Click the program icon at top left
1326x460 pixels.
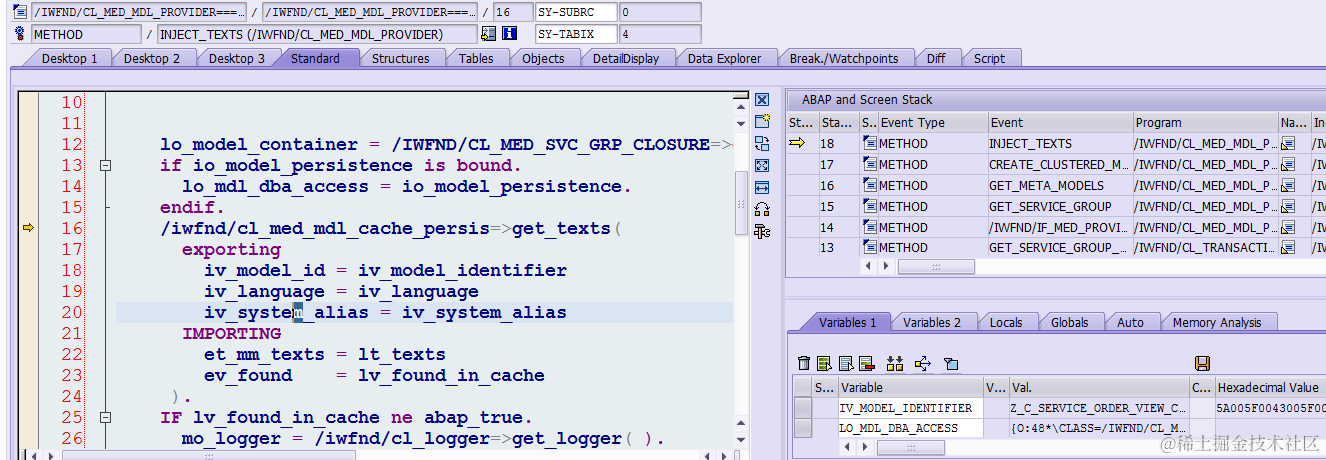[x=20, y=12]
